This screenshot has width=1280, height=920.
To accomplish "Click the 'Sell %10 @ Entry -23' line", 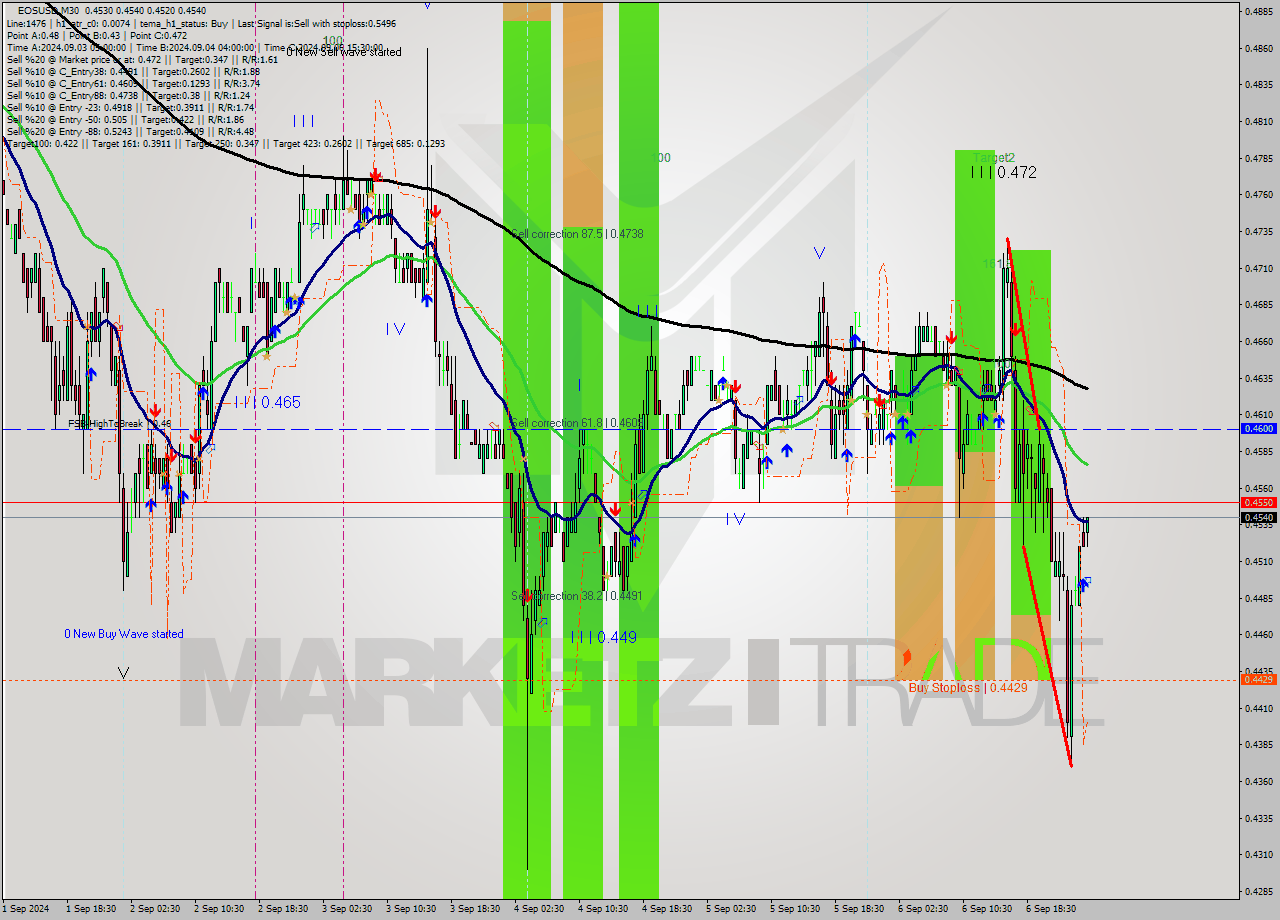I will coord(130,107).
